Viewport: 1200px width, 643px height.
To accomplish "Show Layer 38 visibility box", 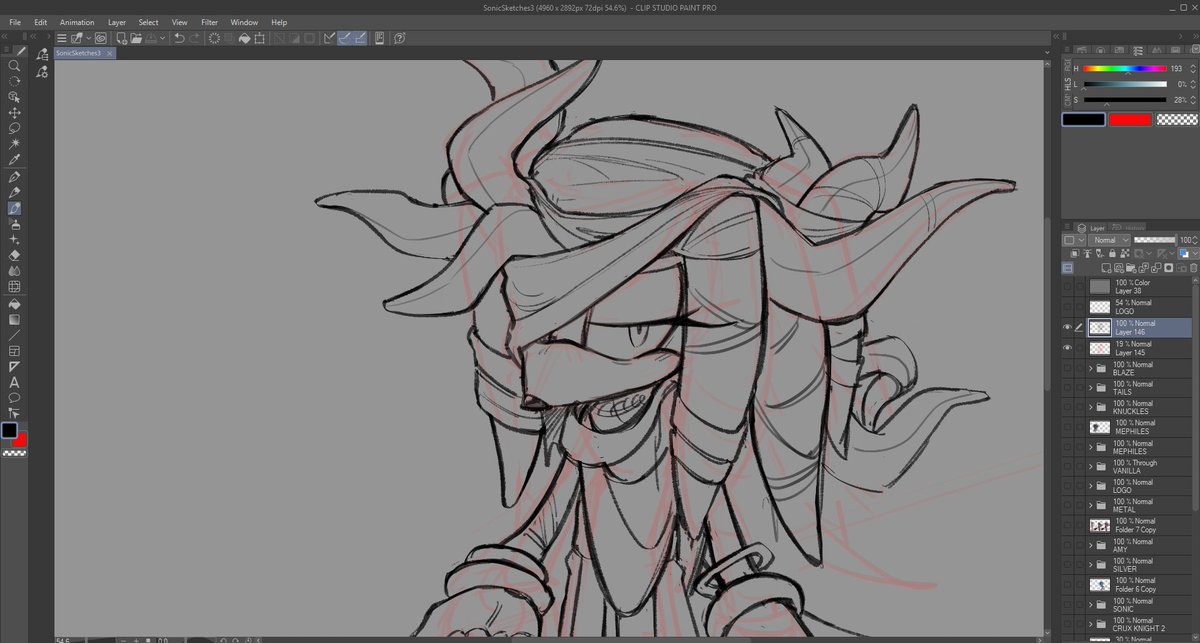I will [x=1067, y=287].
